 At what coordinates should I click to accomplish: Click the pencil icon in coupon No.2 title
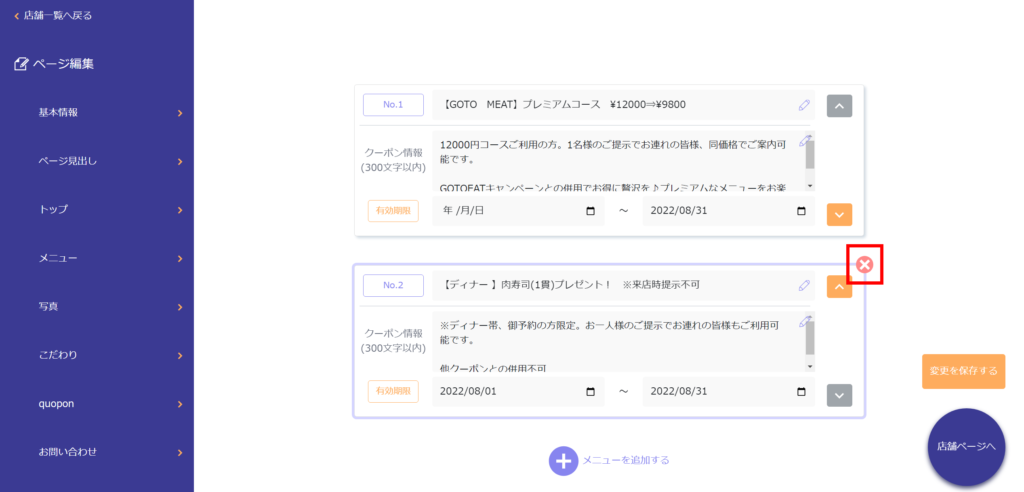click(x=804, y=286)
